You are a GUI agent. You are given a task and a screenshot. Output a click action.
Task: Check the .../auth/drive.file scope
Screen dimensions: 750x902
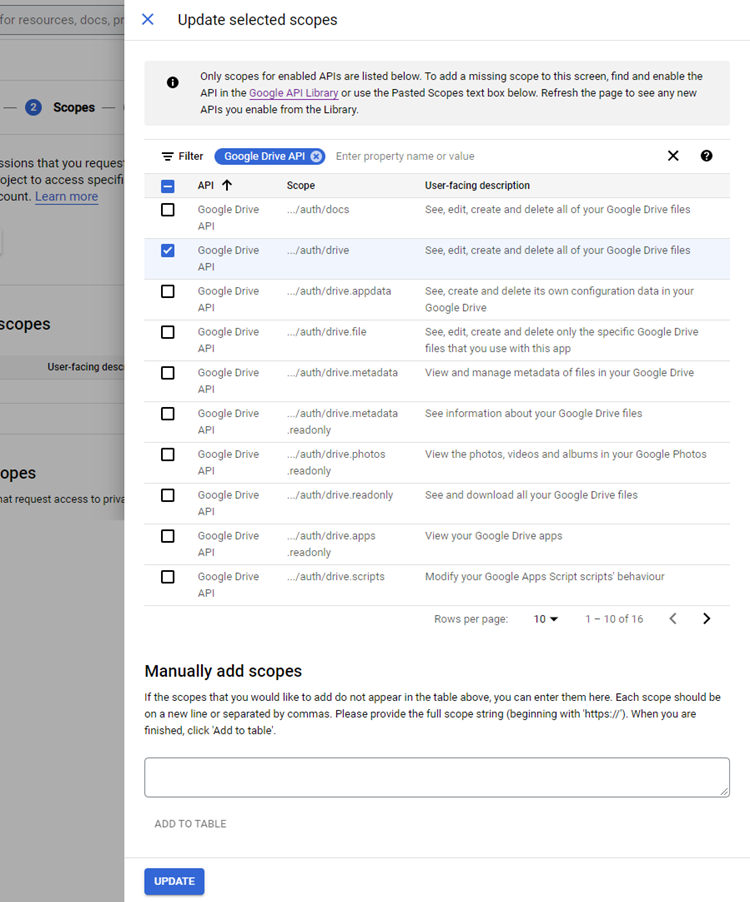click(168, 332)
